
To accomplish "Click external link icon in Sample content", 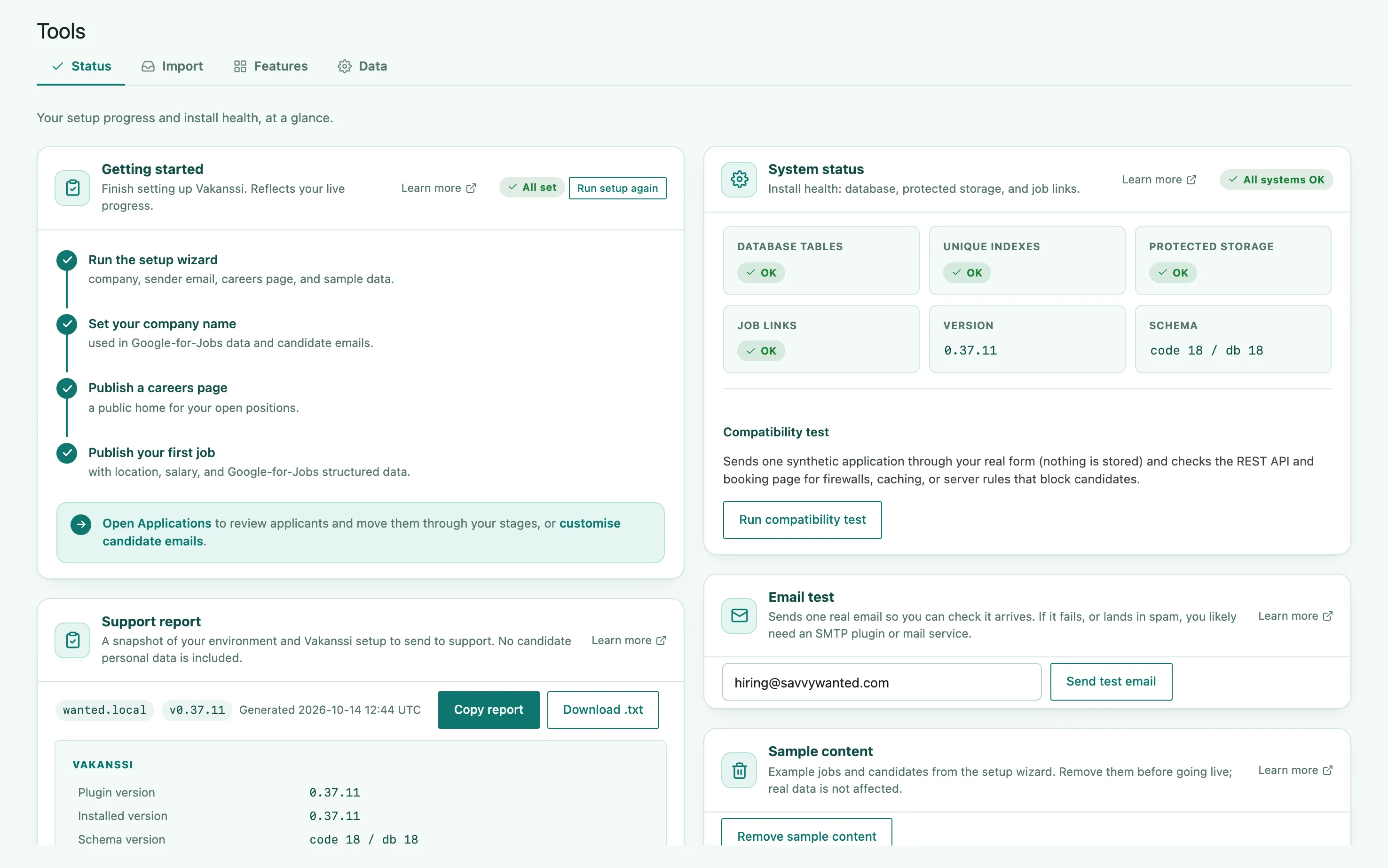I will (1328, 770).
